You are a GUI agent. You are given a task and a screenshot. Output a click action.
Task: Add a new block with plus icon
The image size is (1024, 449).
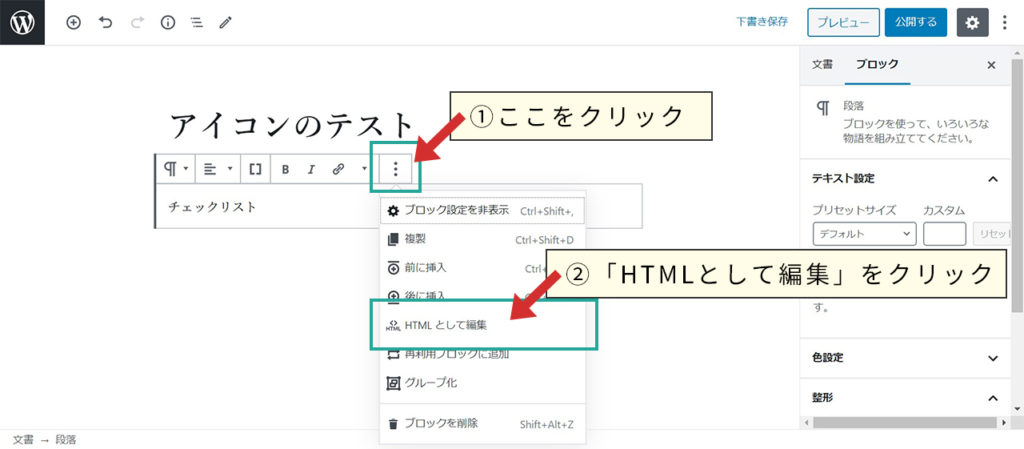click(74, 23)
